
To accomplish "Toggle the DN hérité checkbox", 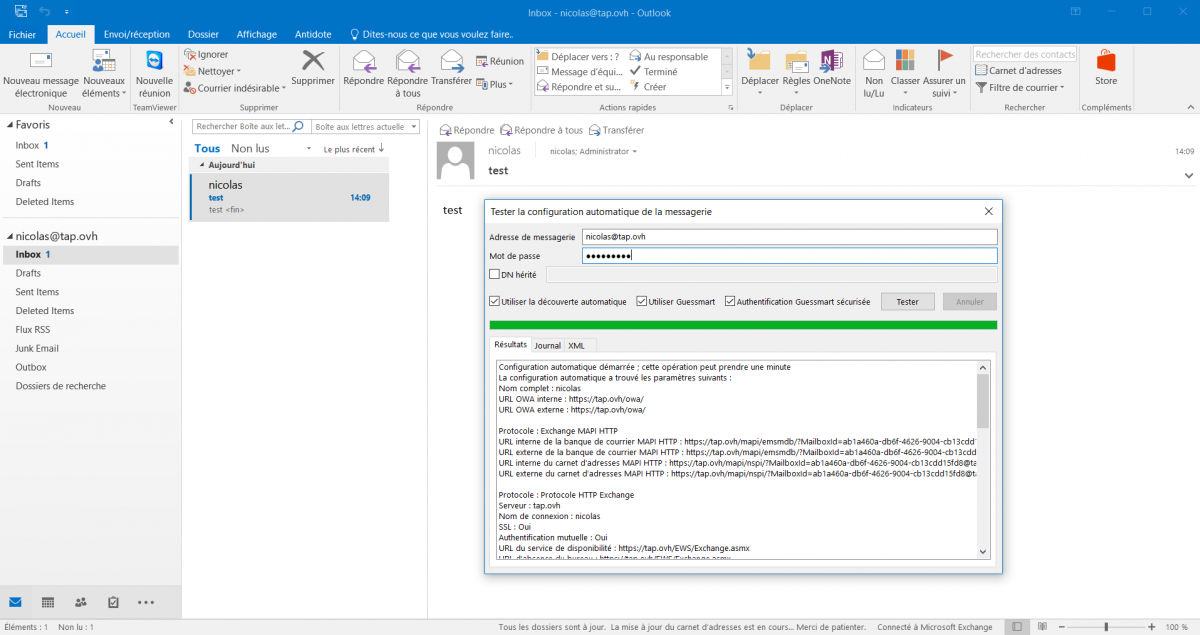I will (494, 274).
